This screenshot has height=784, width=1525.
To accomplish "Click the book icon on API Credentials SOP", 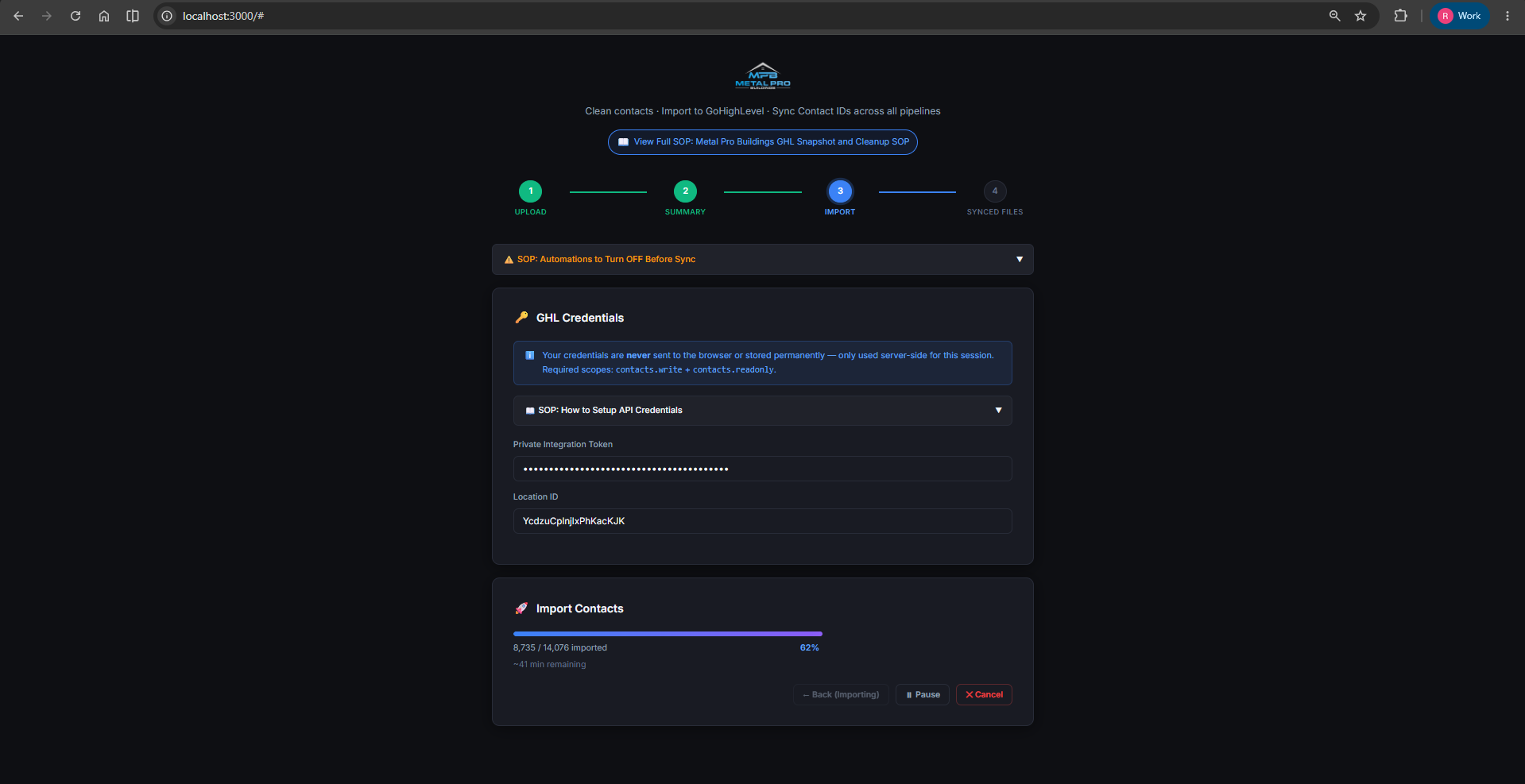I will point(530,411).
